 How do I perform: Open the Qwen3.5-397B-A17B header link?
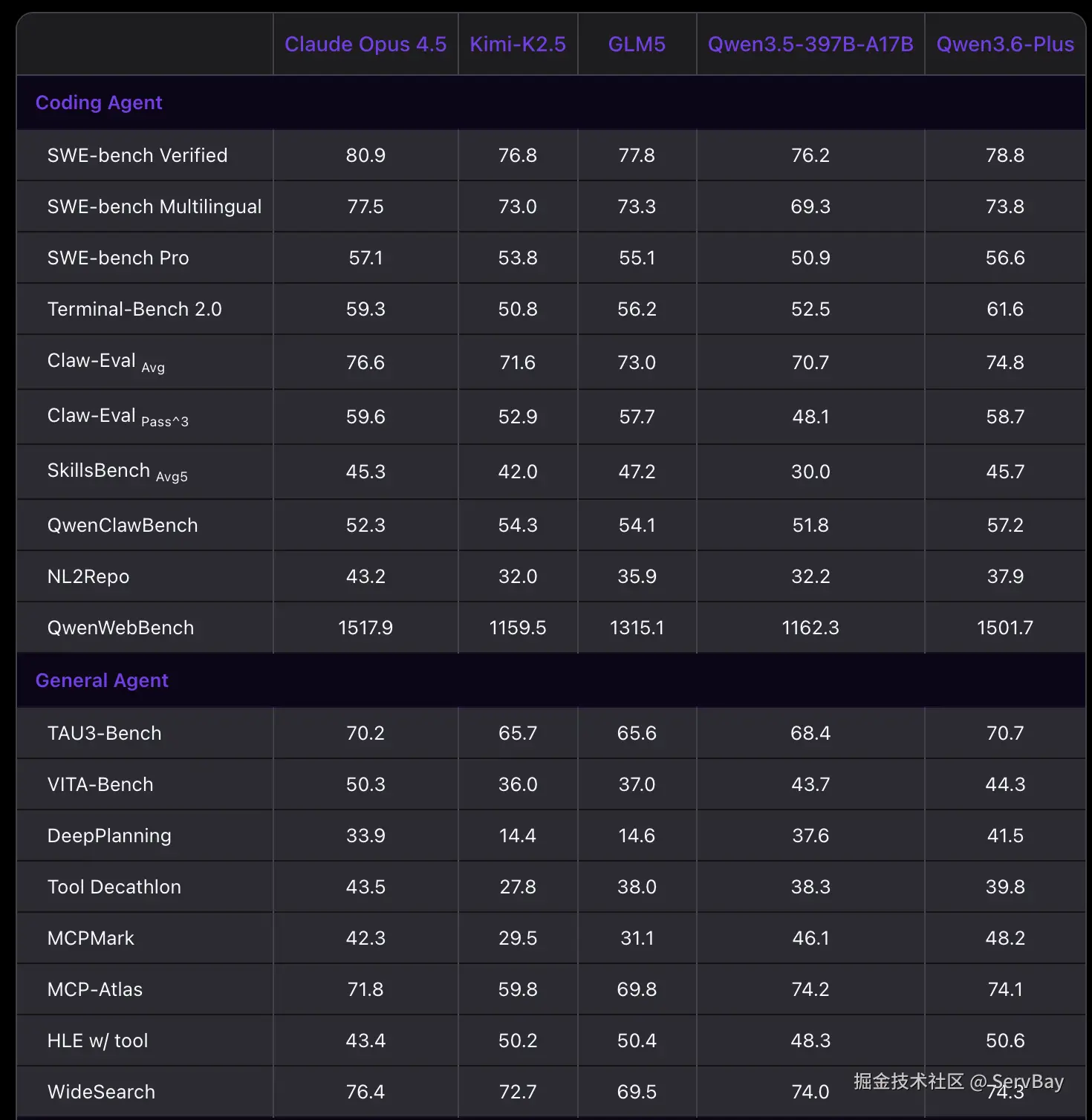point(810,45)
